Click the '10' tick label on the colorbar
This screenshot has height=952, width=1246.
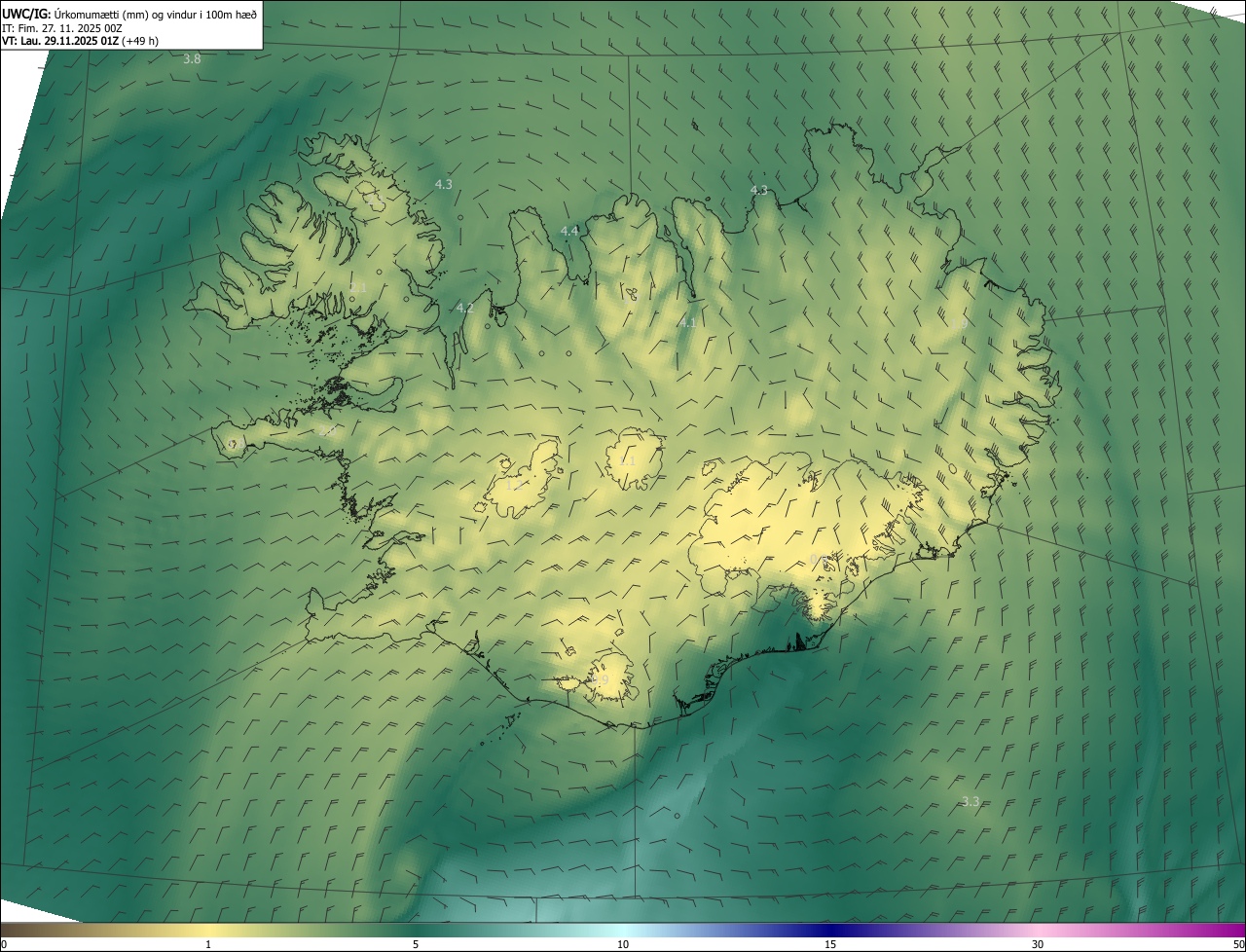623,944
